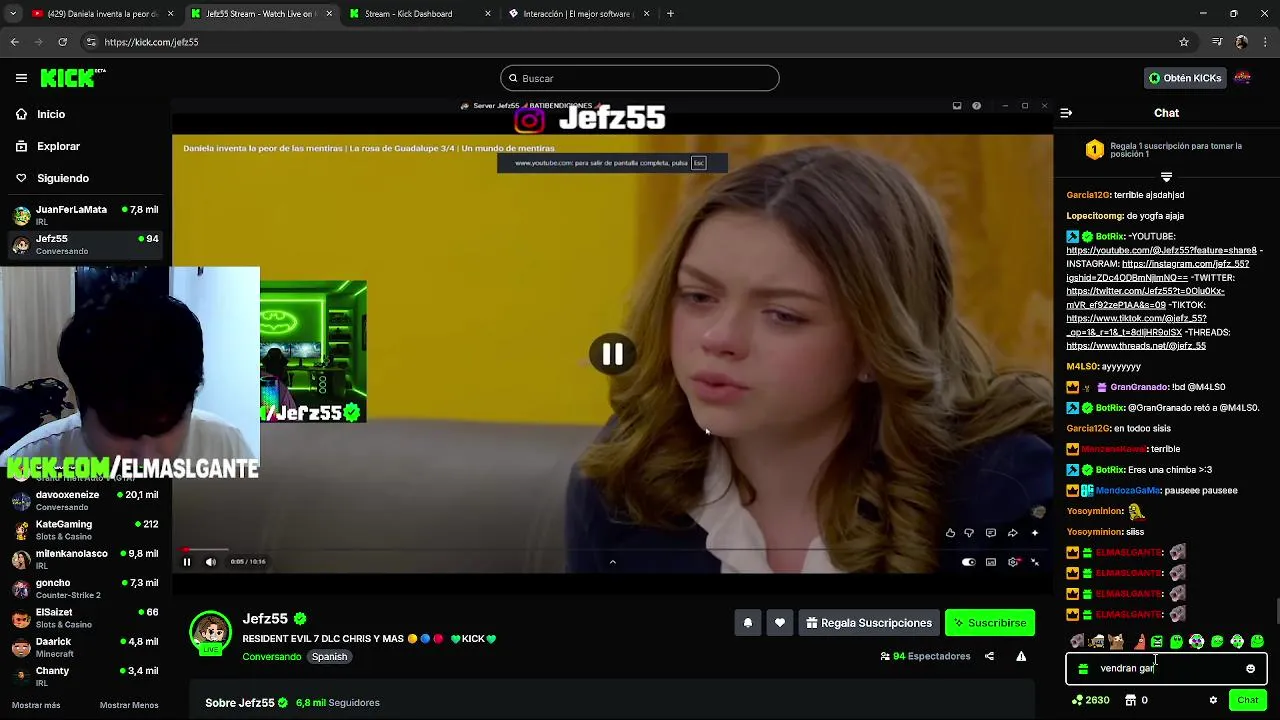This screenshot has width=1280, height=720.
Task: Click the KICK logo
Action: click(x=72, y=78)
